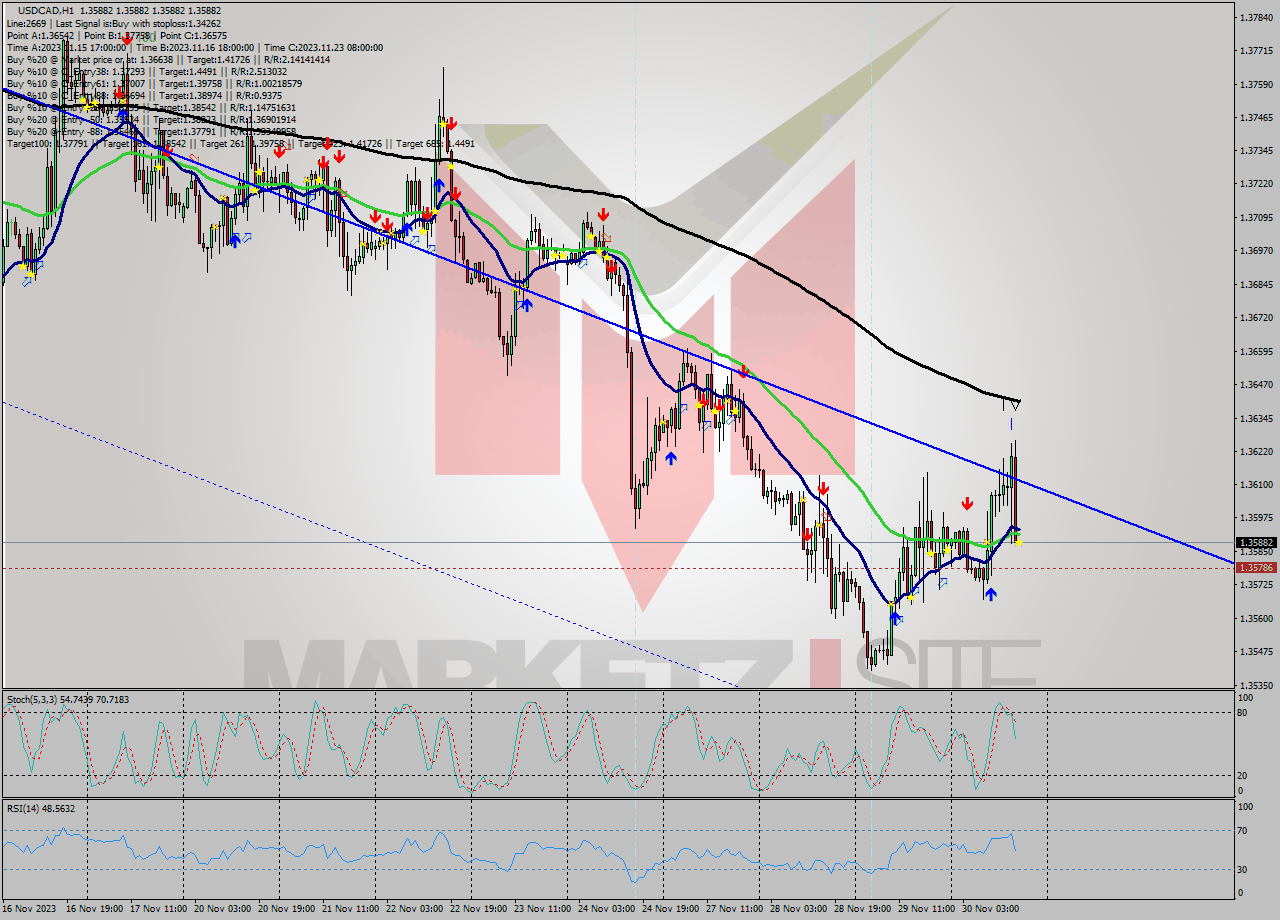The image size is (1280, 920).
Task: Click the '29 Nov 11:00' time axis label
Action: point(926,909)
